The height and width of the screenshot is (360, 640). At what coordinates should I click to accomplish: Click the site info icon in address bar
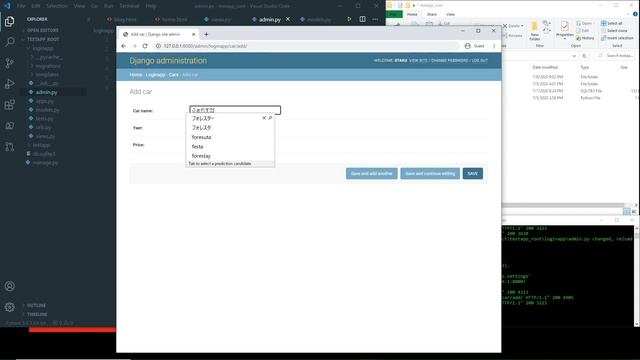(x=158, y=46)
